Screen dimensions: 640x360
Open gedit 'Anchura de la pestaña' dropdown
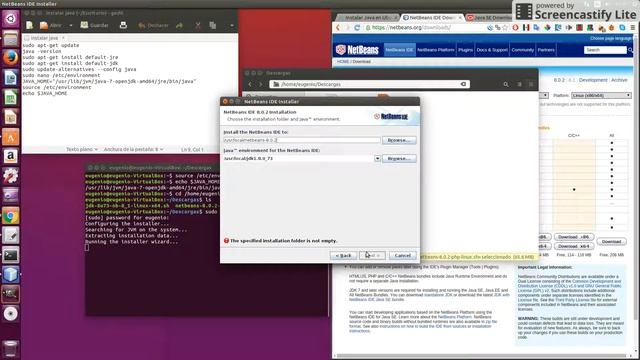pos(133,149)
